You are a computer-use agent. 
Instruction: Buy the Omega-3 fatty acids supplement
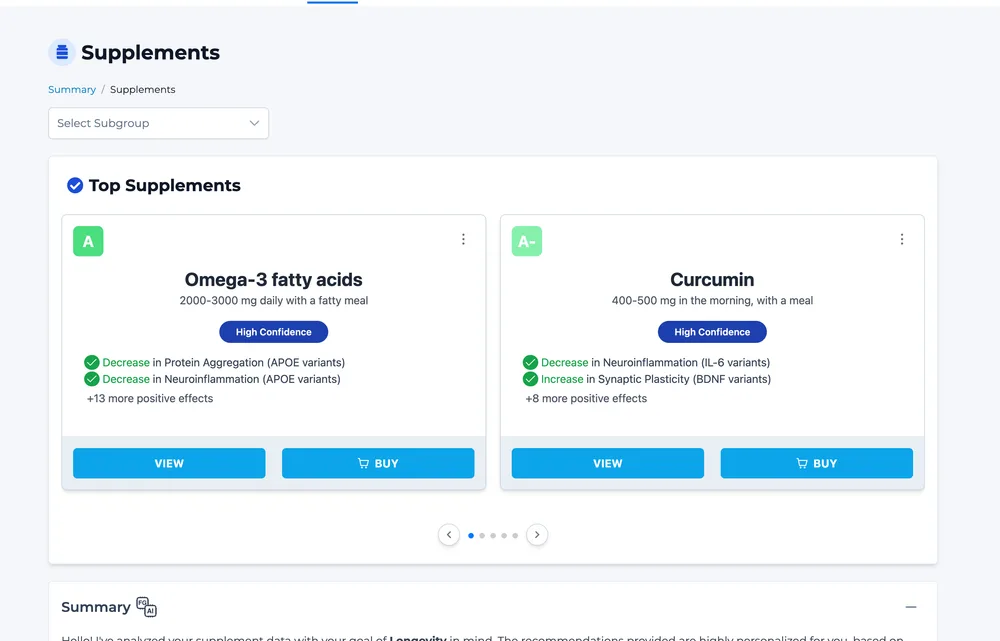378,463
